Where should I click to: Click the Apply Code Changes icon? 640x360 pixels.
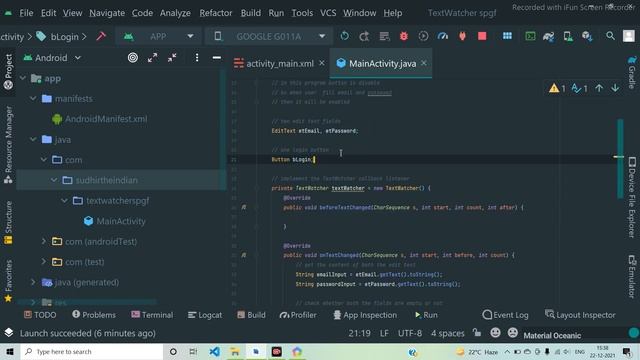click(384, 36)
